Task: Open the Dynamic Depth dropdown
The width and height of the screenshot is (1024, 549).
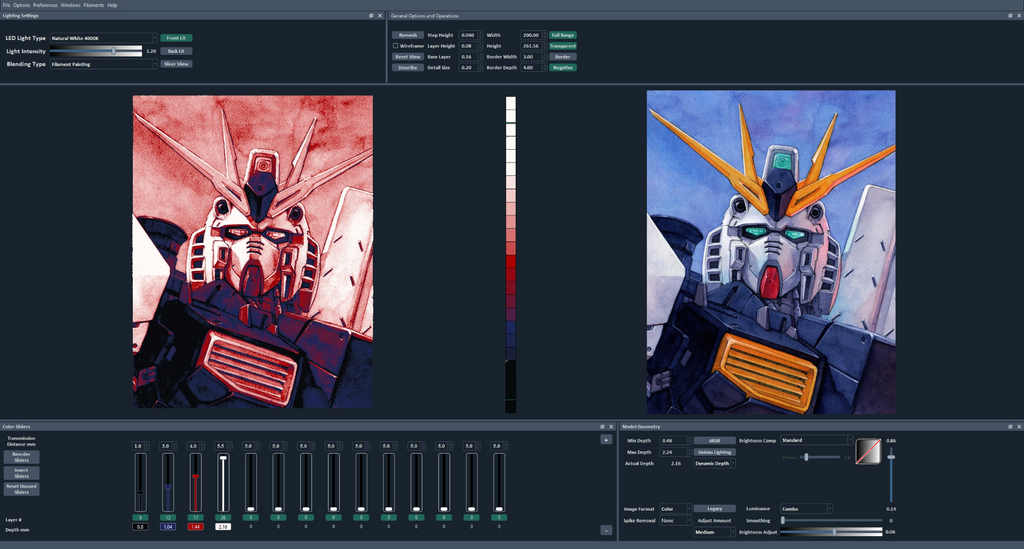Action: [714, 463]
